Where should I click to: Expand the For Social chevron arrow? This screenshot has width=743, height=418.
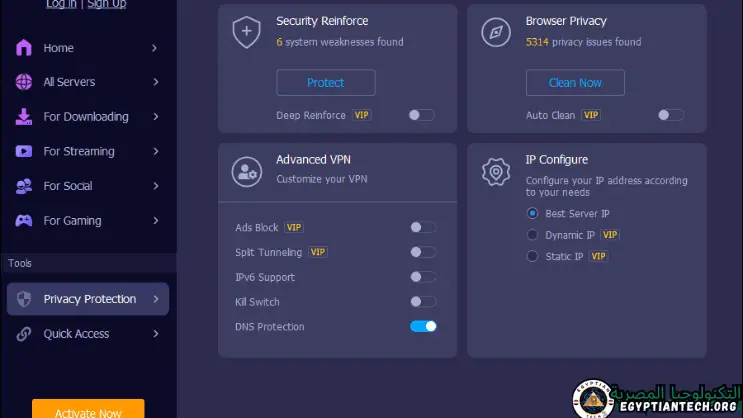coord(156,186)
